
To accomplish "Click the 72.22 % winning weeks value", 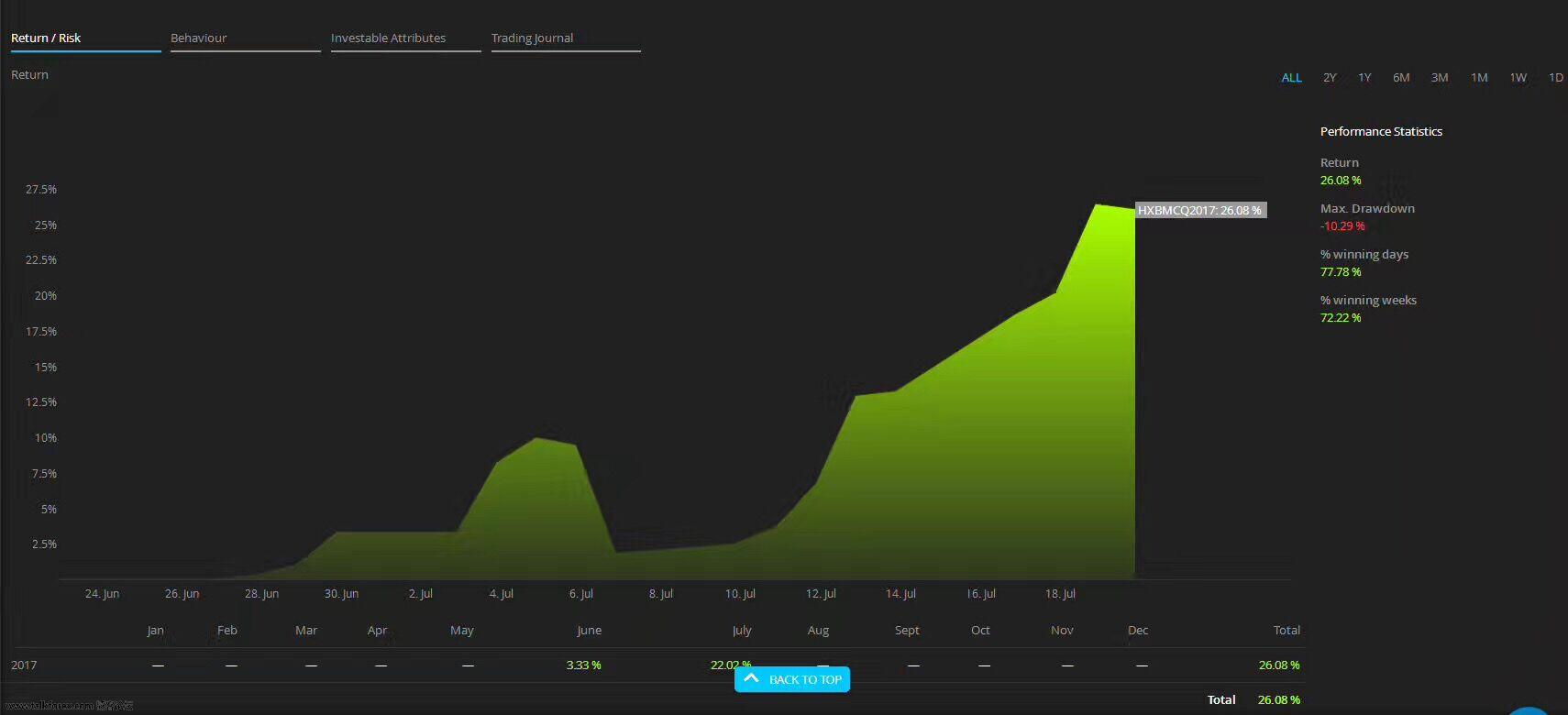I will tap(1341, 318).
